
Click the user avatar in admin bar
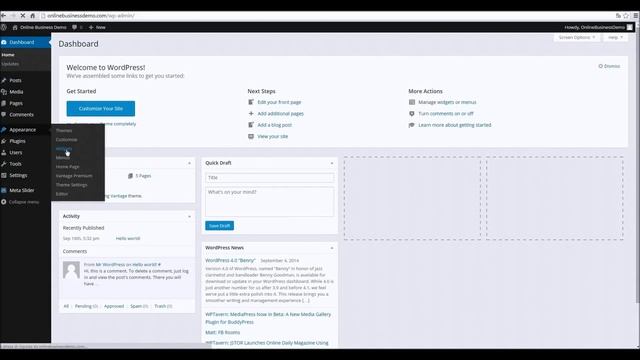click(630, 27)
